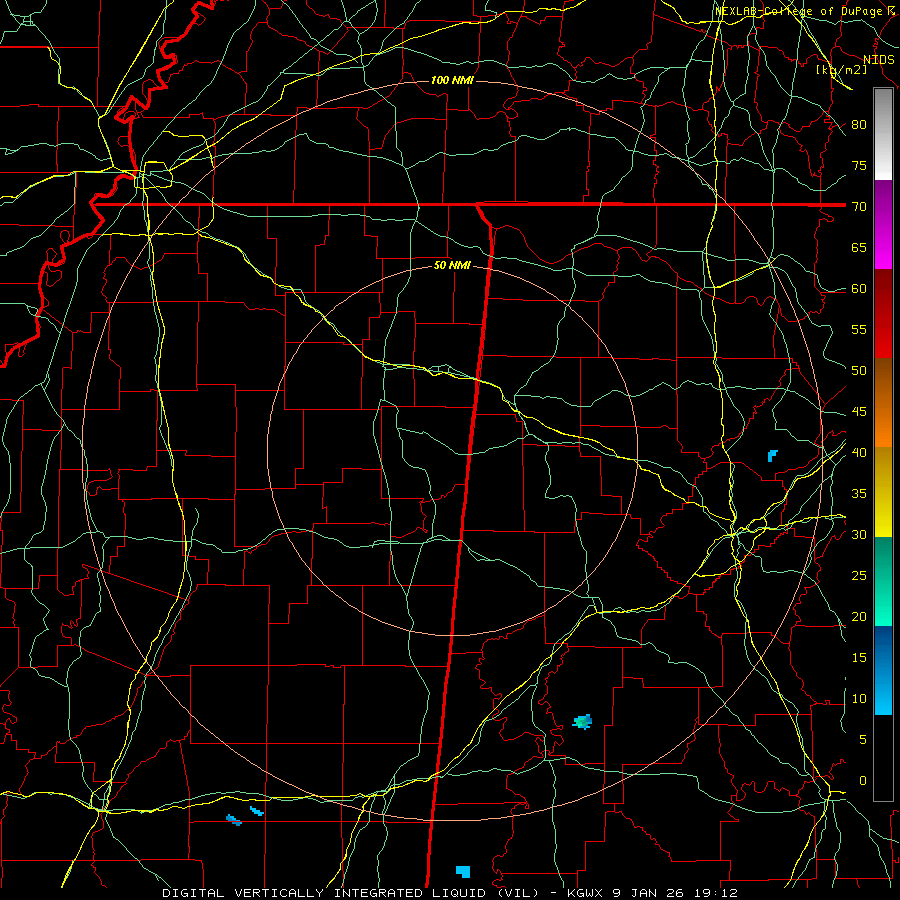Click the small blue echo near the east edge
Viewport: 900px width, 900px height.
773,456
